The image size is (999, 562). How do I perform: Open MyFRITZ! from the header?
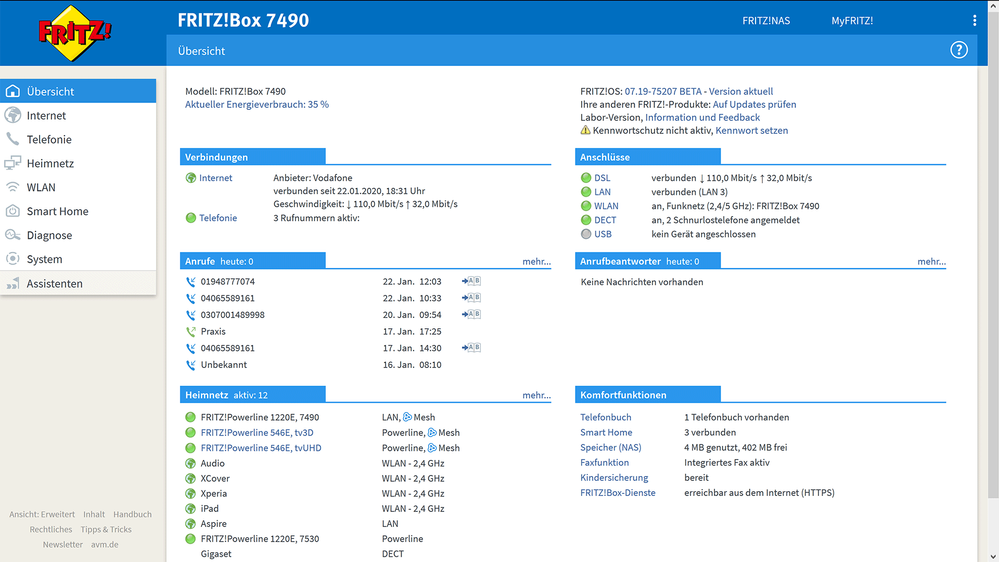point(852,20)
